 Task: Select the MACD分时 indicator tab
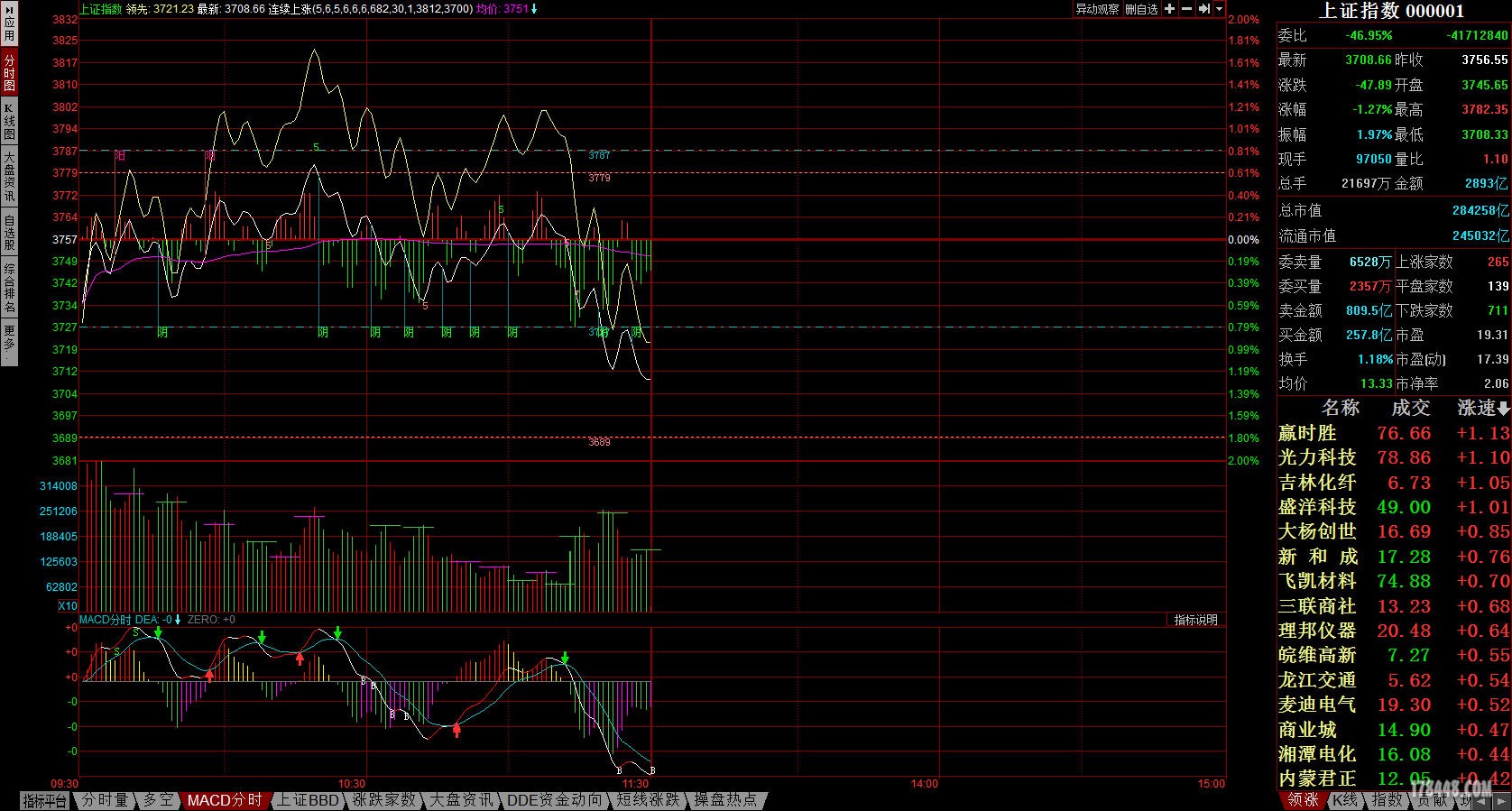pos(225,801)
